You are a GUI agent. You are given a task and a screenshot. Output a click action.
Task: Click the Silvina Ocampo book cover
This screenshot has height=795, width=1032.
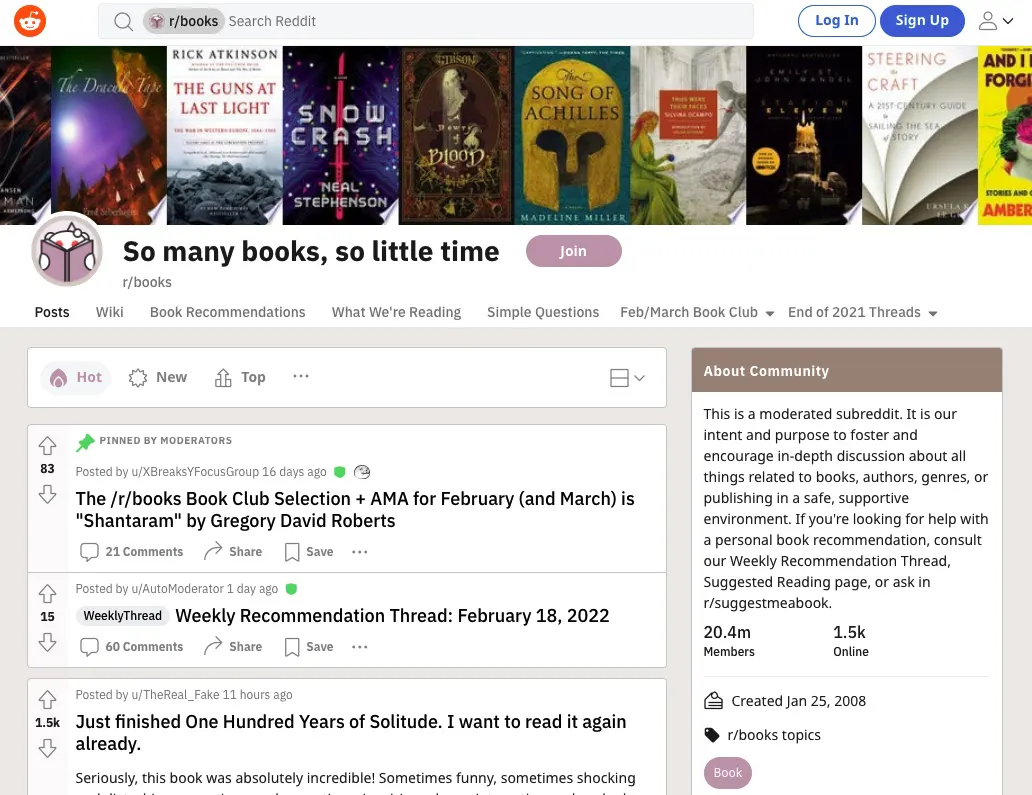(688, 136)
